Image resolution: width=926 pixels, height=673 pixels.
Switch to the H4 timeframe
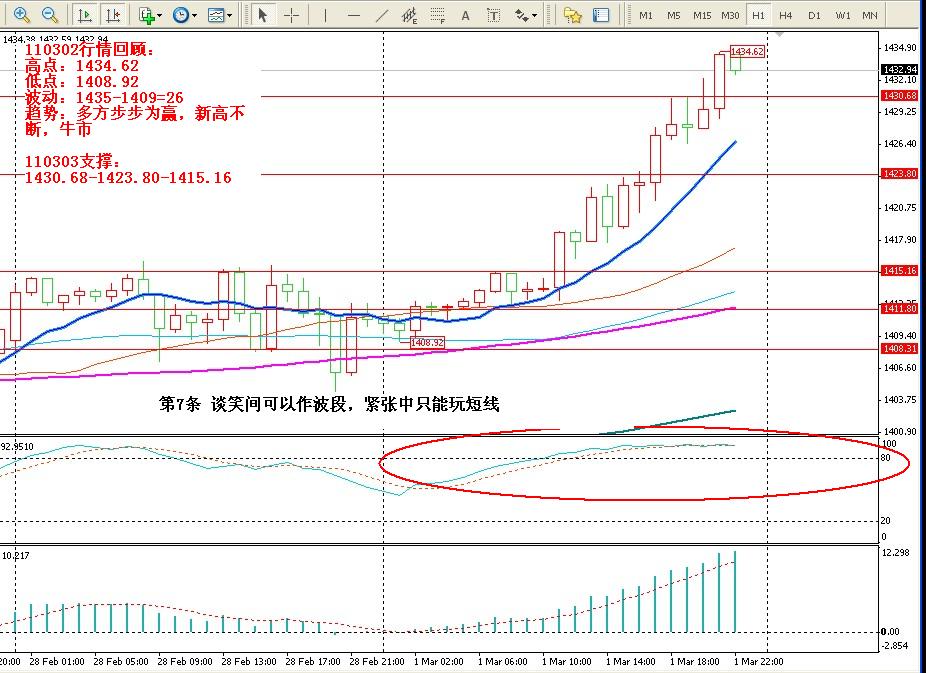tap(786, 15)
